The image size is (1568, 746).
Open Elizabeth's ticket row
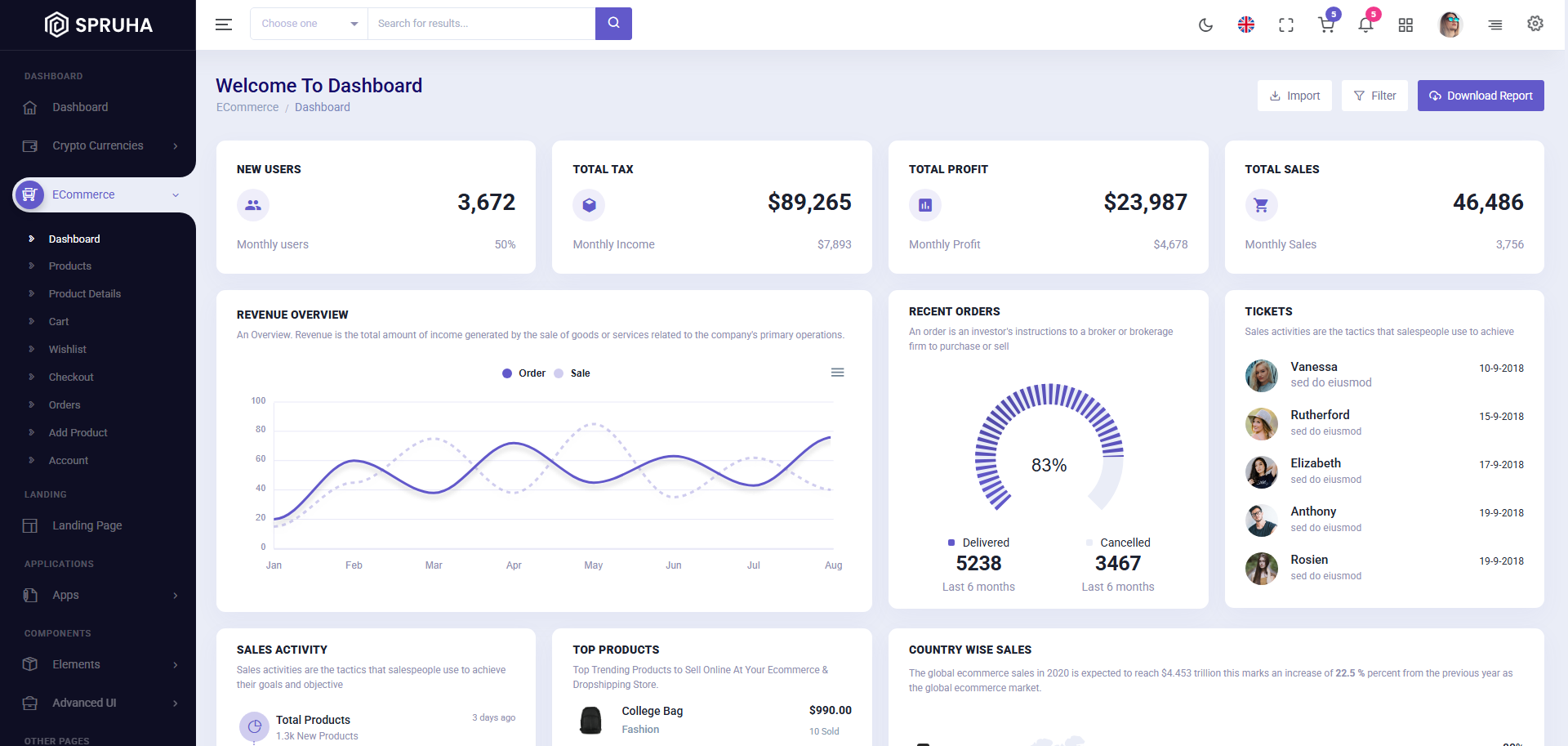coord(1384,471)
